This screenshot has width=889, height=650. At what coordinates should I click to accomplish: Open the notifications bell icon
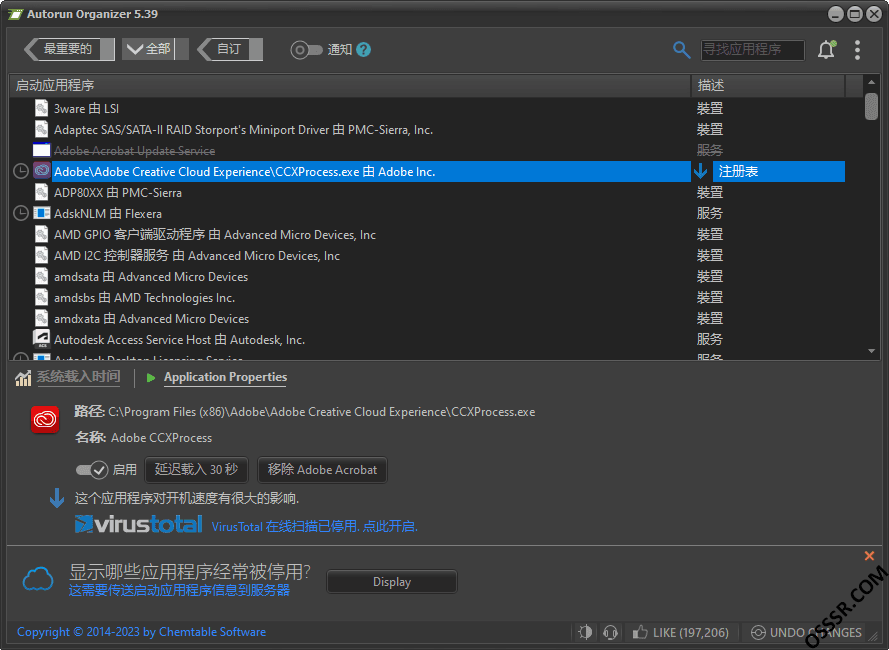point(827,50)
